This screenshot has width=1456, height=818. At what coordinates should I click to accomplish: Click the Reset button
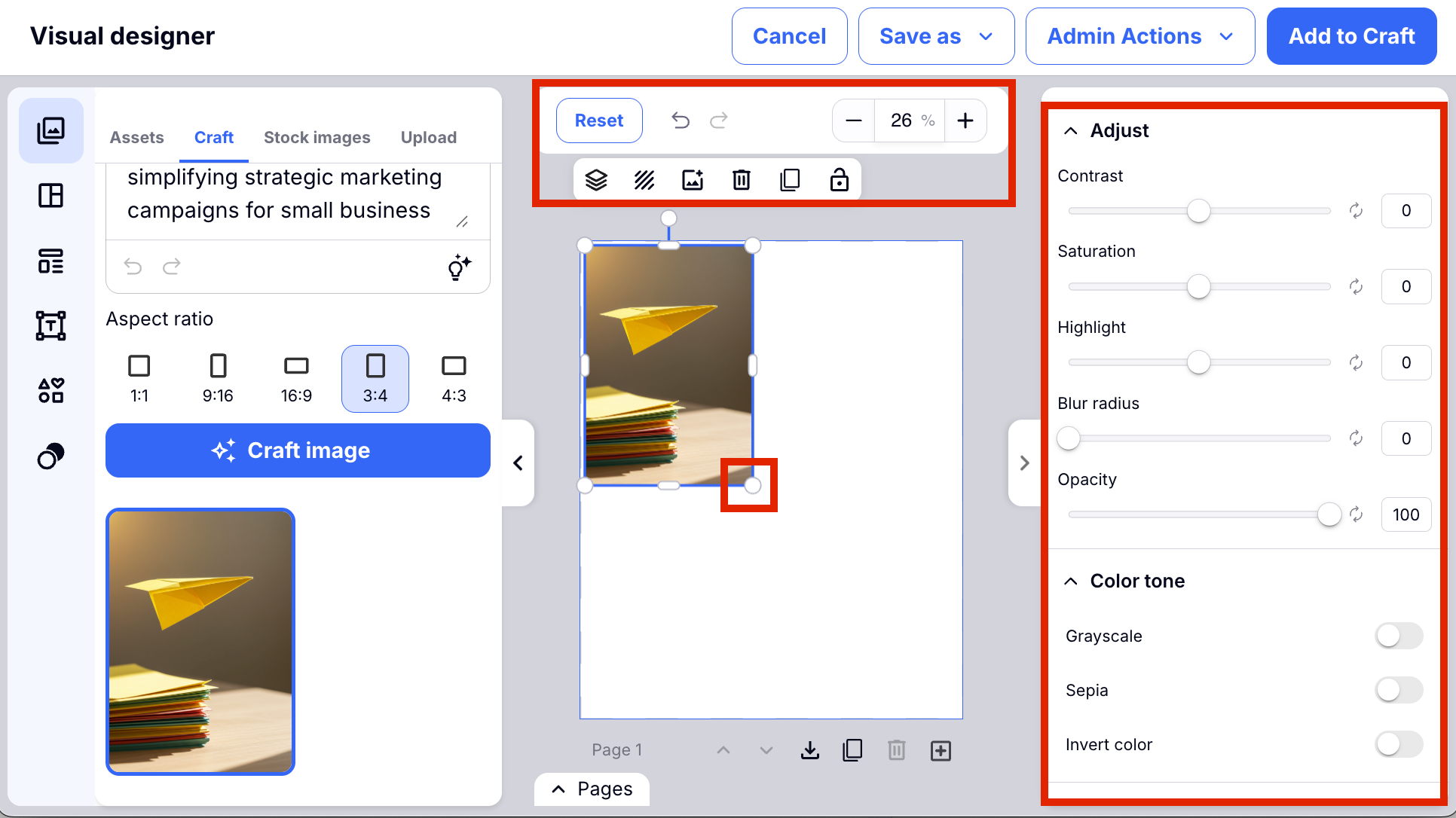[x=599, y=121]
